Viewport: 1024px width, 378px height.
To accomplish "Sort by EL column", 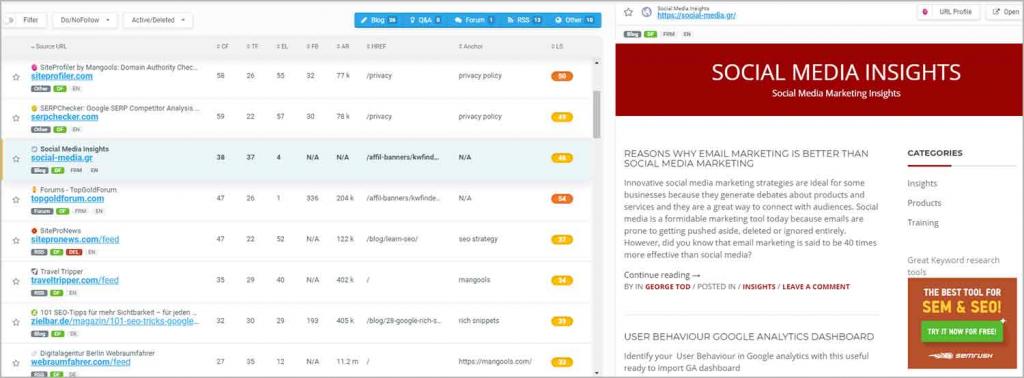I will pos(282,46).
